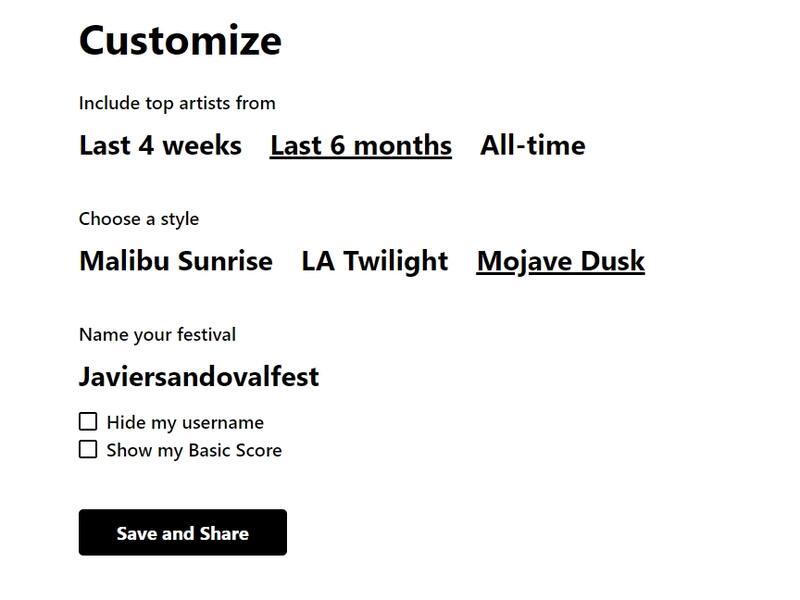Select the LA Twilight style

point(374,262)
